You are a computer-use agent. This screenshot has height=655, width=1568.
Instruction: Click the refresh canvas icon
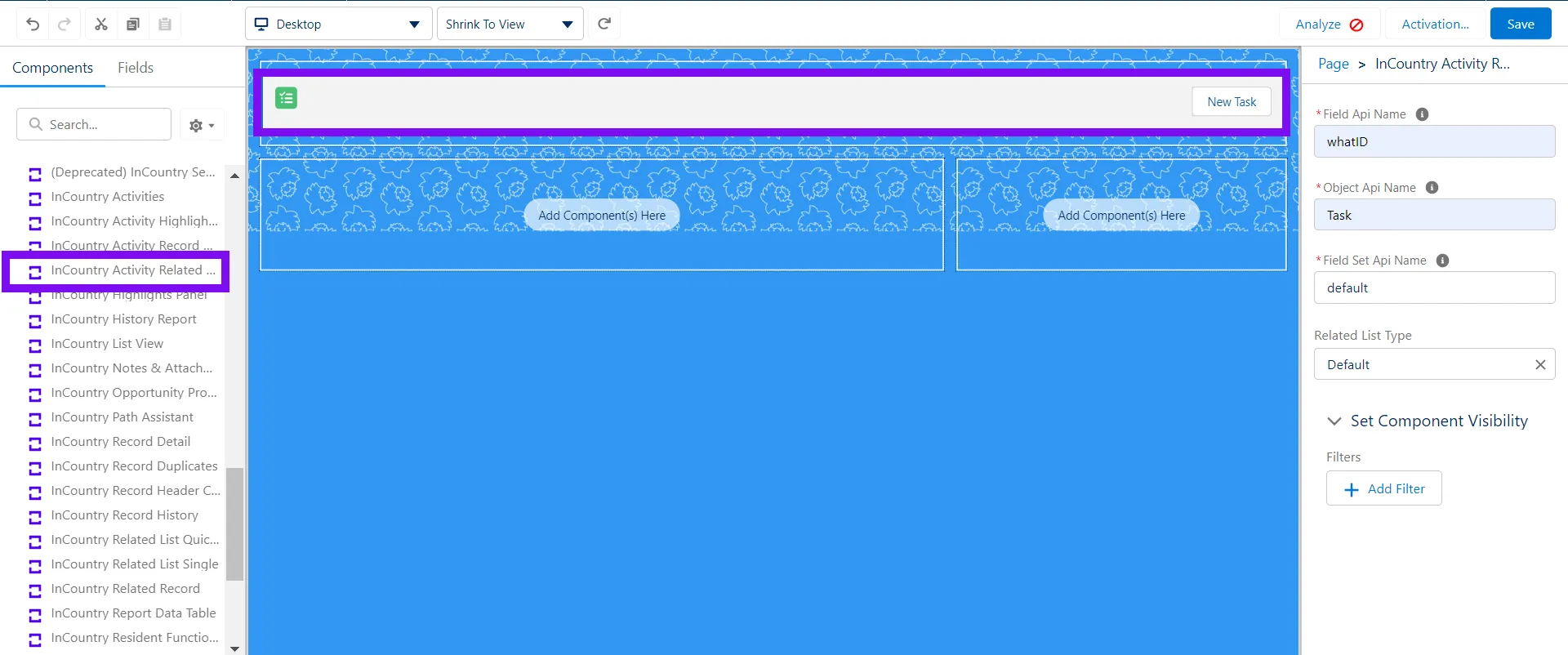click(x=604, y=24)
